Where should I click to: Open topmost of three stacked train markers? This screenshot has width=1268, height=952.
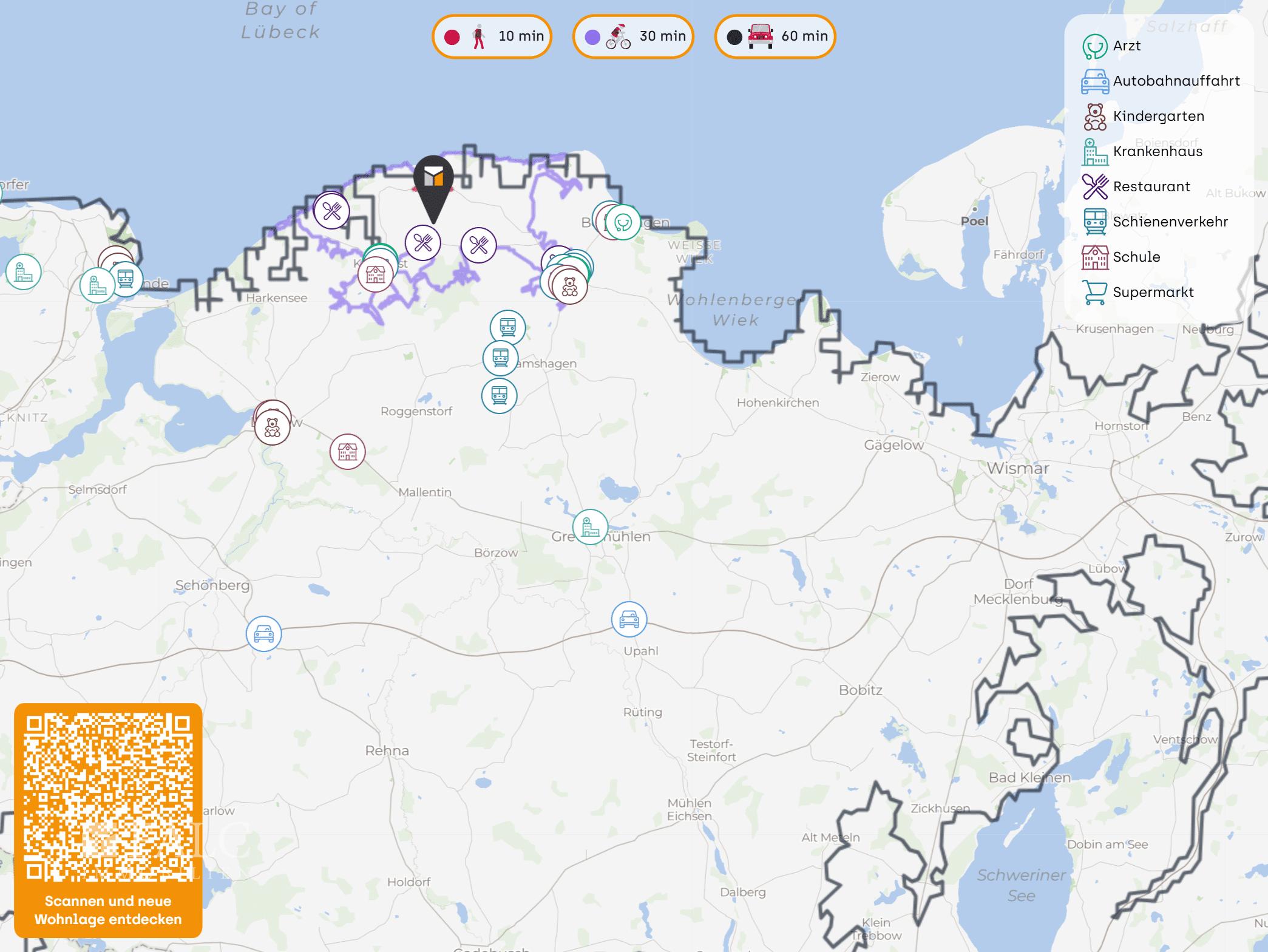(x=508, y=327)
